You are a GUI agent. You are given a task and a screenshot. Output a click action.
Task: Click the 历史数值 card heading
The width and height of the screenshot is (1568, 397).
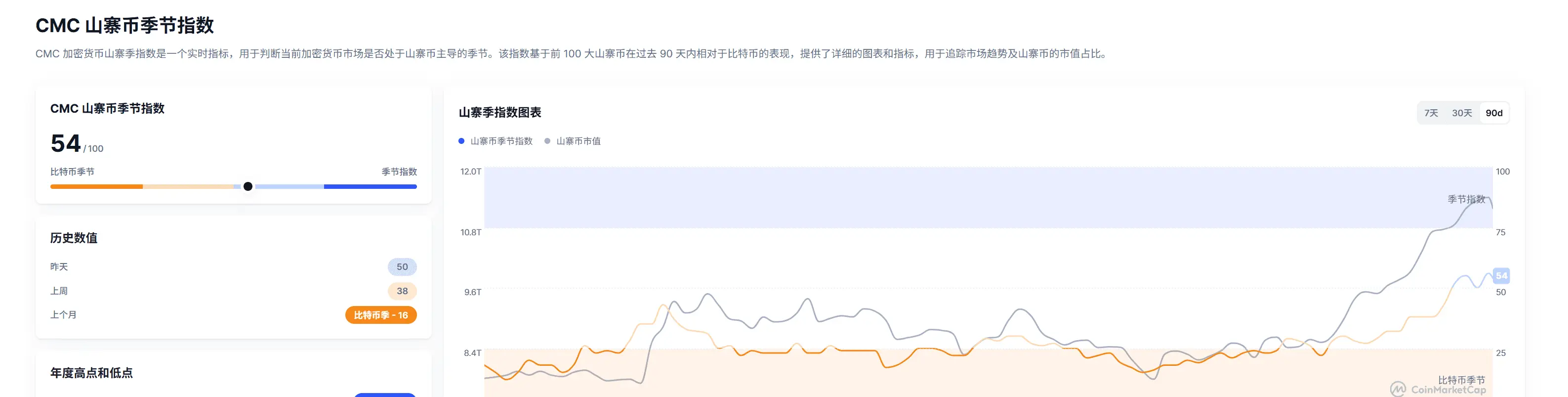click(x=74, y=238)
